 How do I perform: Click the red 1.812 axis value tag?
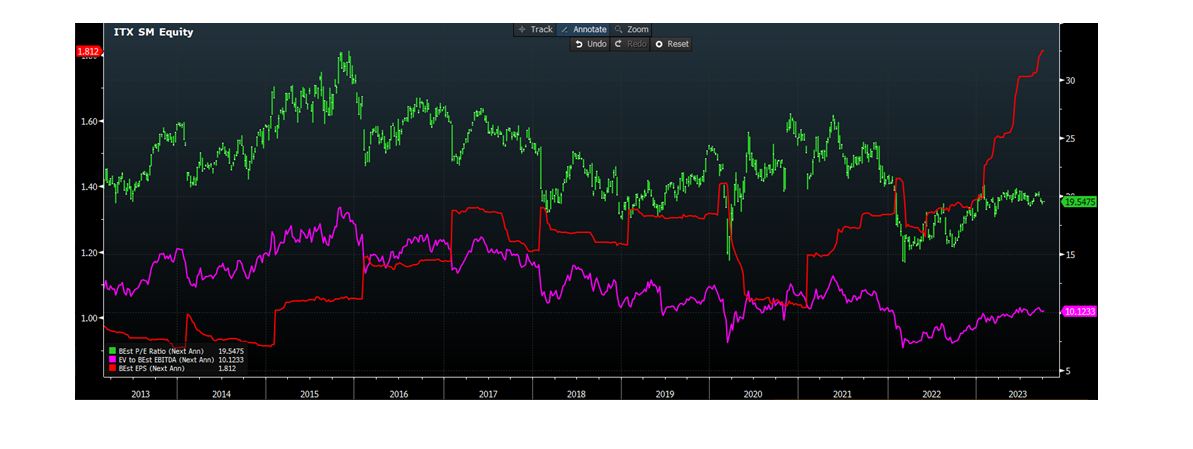point(89,51)
